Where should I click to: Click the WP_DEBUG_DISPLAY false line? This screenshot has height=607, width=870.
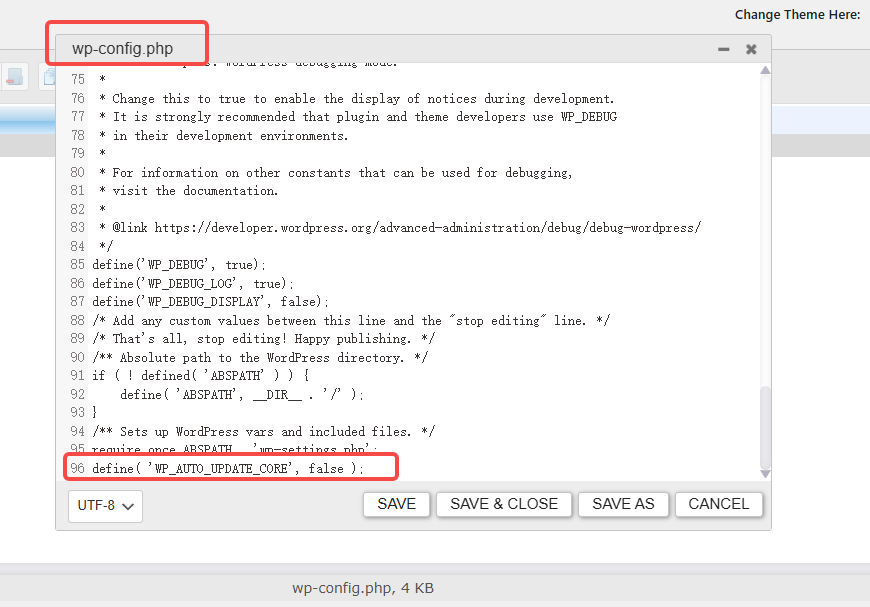211,301
